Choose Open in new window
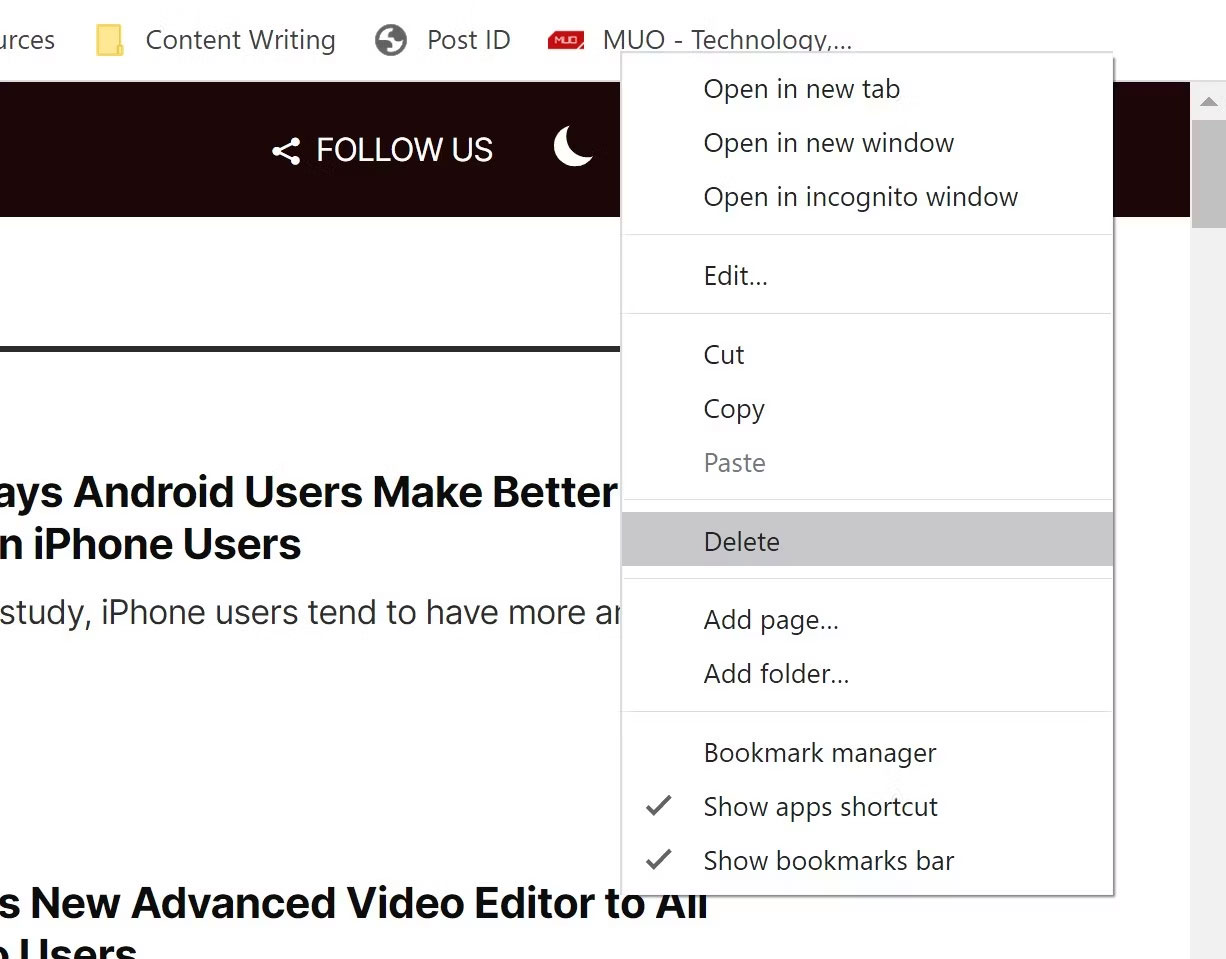Image resolution: width=1226 pixels, height=959 pixels. [867, 143]
